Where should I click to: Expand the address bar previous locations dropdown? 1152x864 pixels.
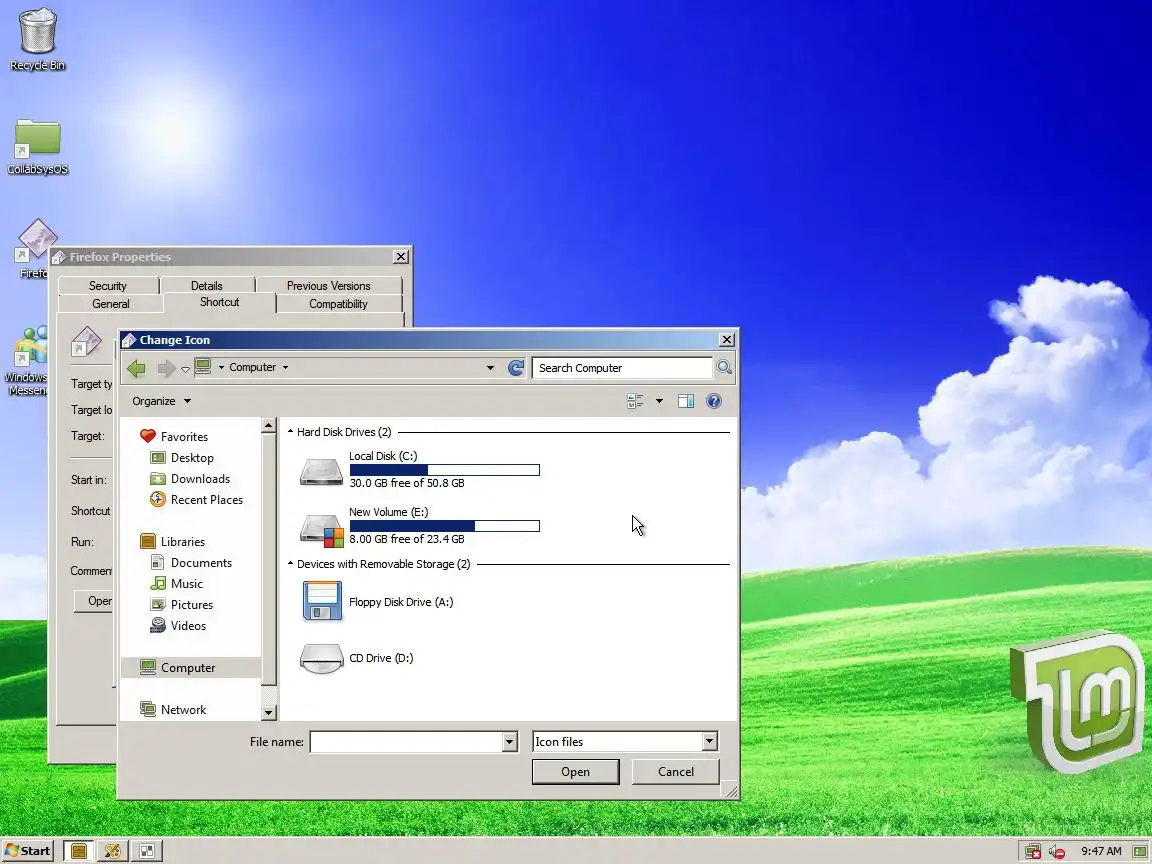click(x=490, y=367)
